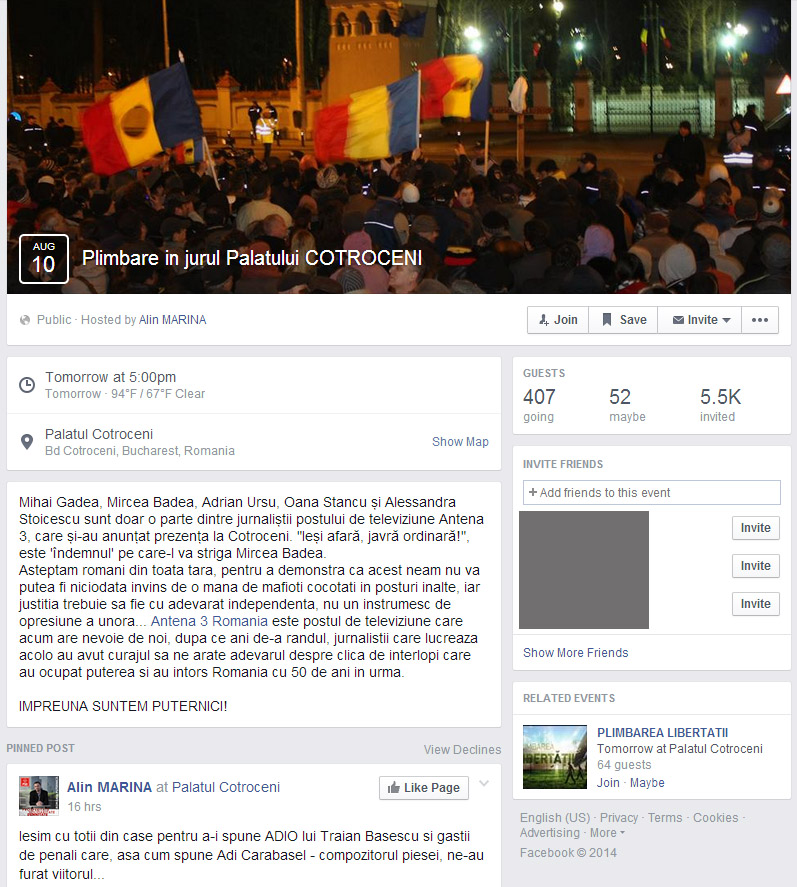This screenshot has width=797, height=887.
Task: Open View Declines list
Action: click(x=462, y=750)
